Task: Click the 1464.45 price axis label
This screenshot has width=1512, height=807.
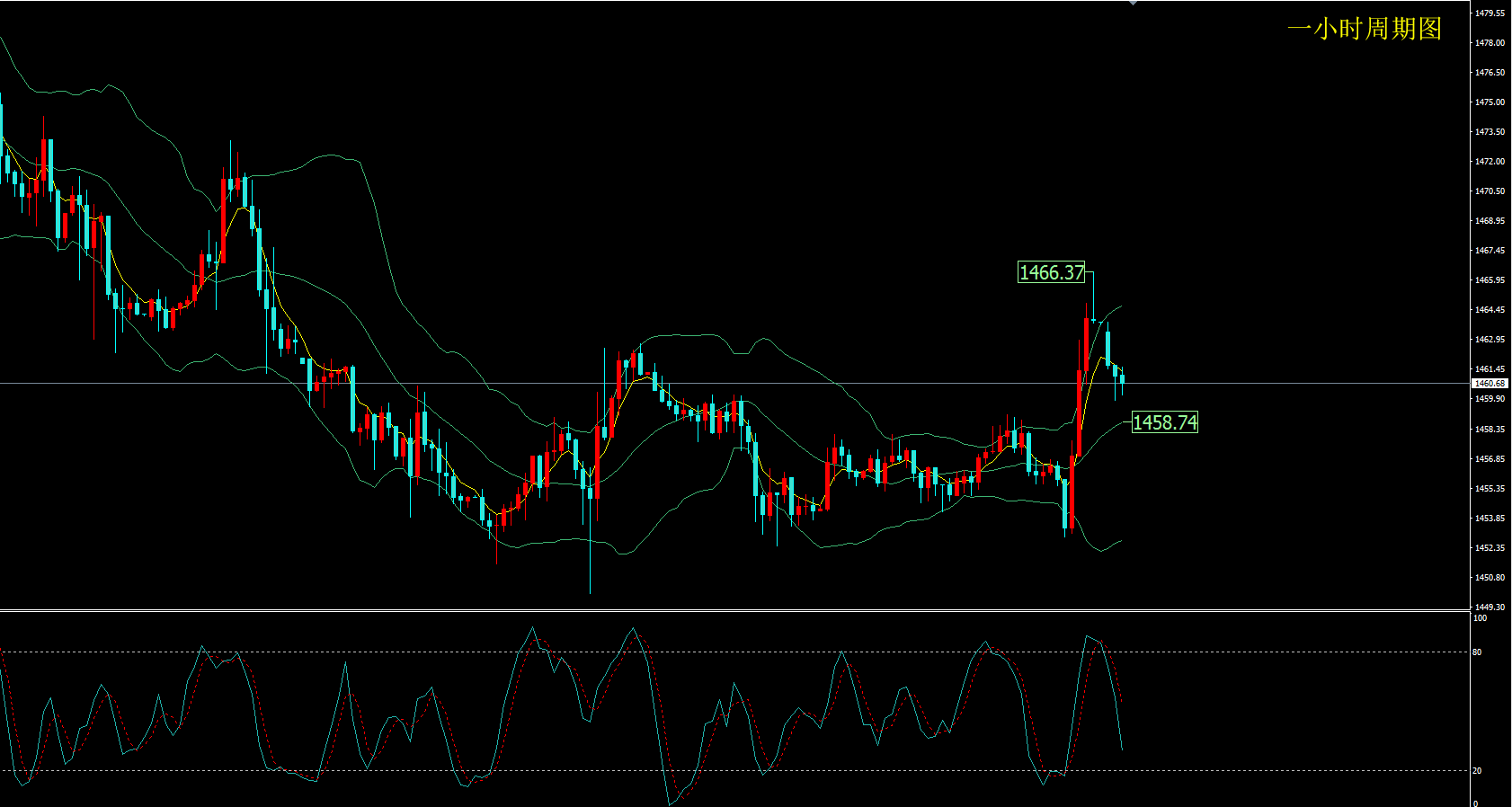Action: point(1490,310)
